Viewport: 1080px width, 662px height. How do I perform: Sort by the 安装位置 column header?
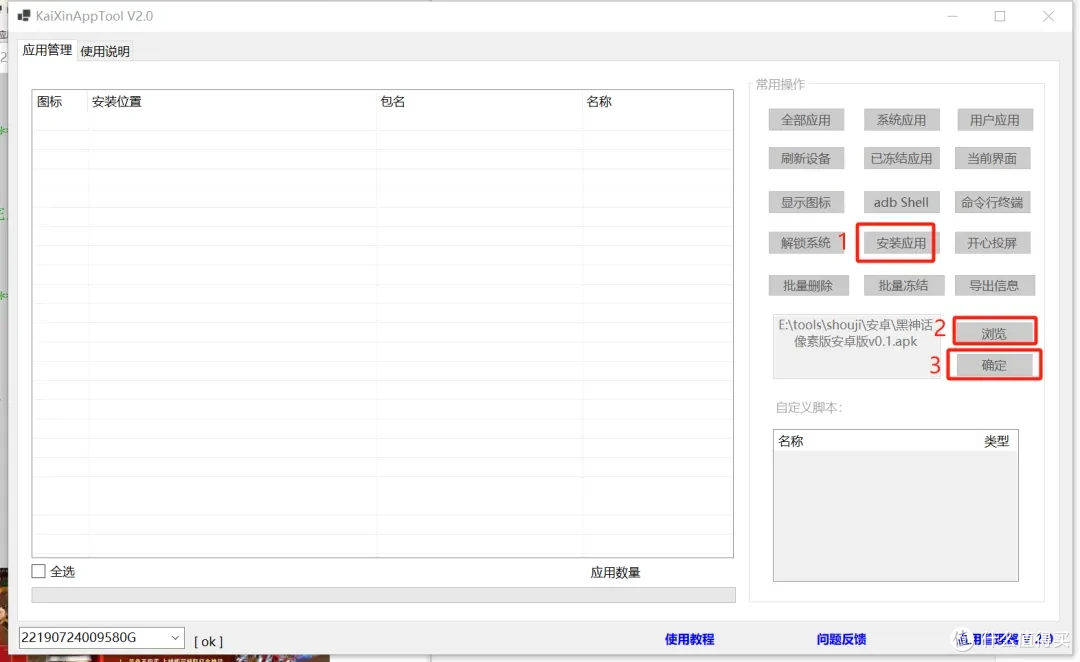[x=231, y=102]
